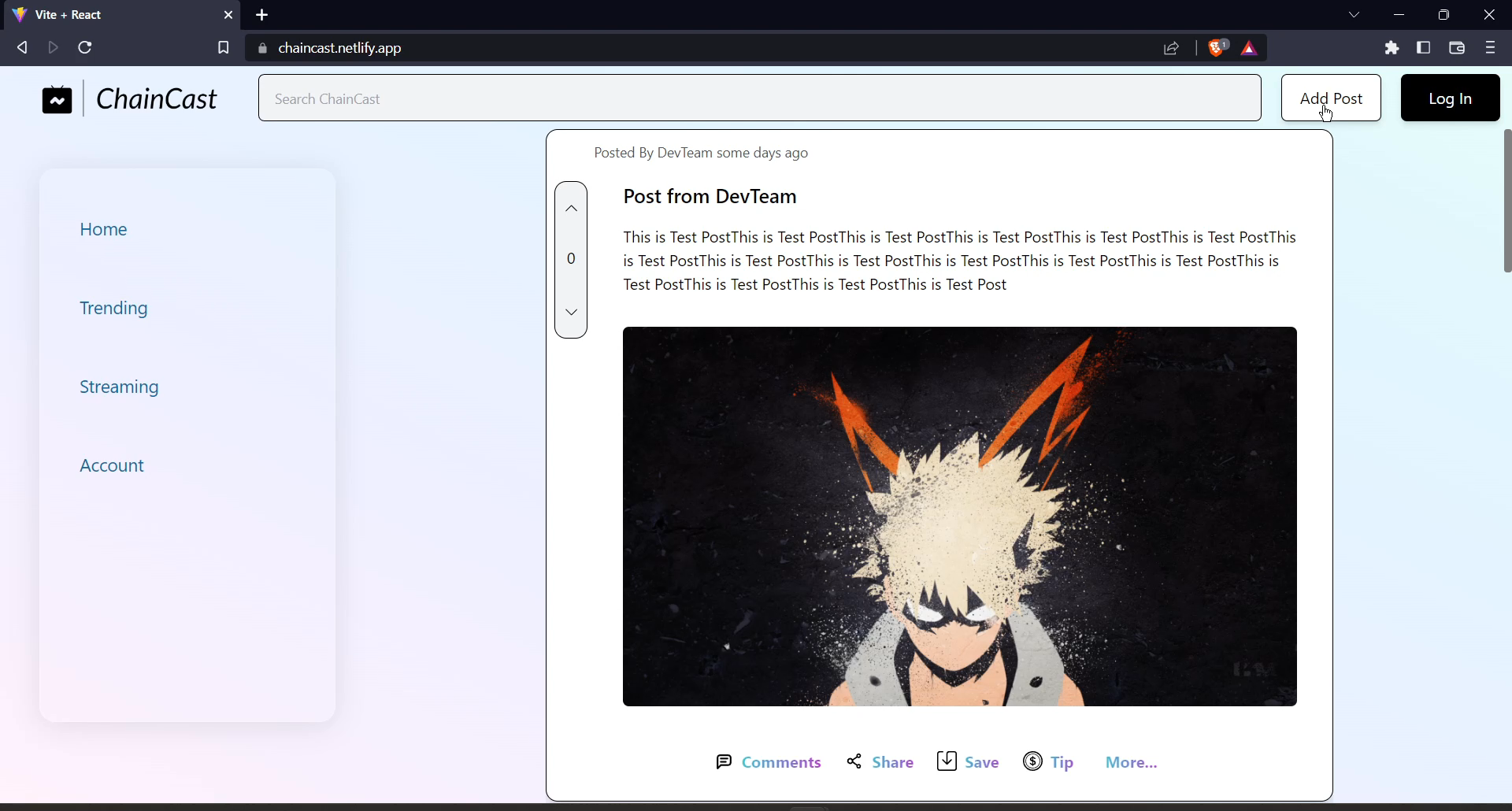Click the Test Post body text
The height and width of the screenshot is (811, 1512).
pos(959,261)
